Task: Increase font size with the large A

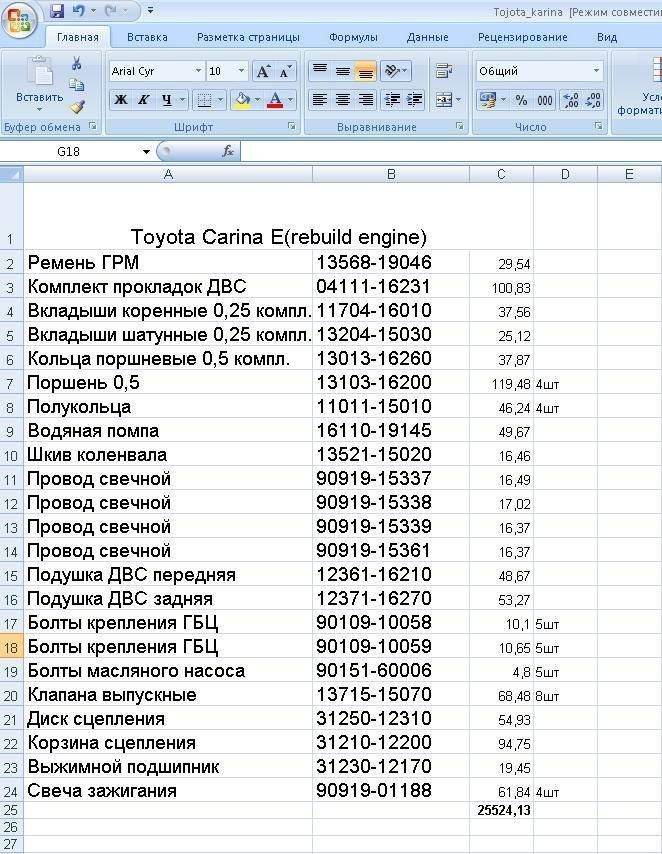Action: tap(263, 72)
